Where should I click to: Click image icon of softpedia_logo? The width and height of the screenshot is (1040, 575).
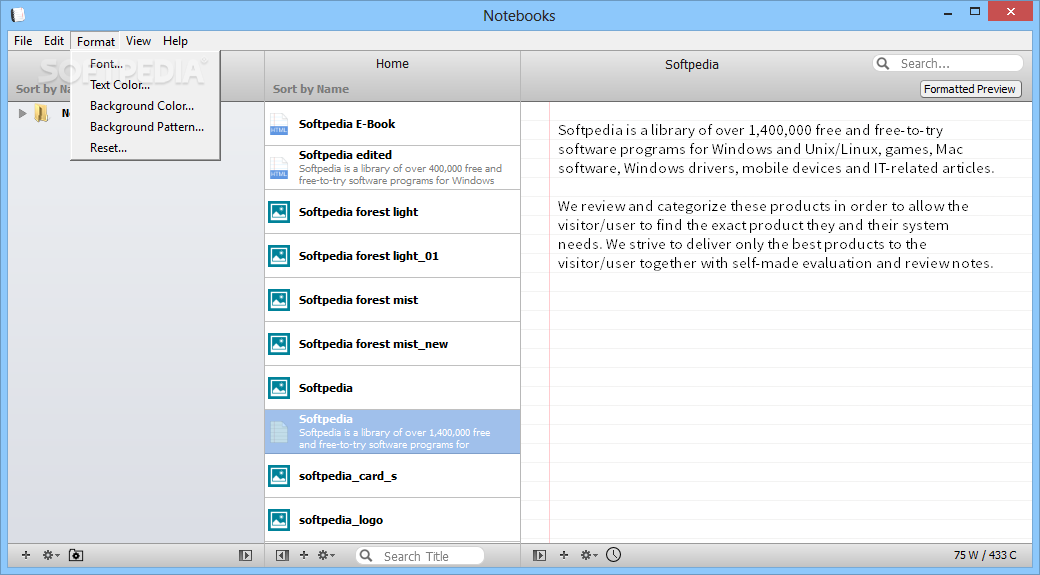(x=279, y=520)
